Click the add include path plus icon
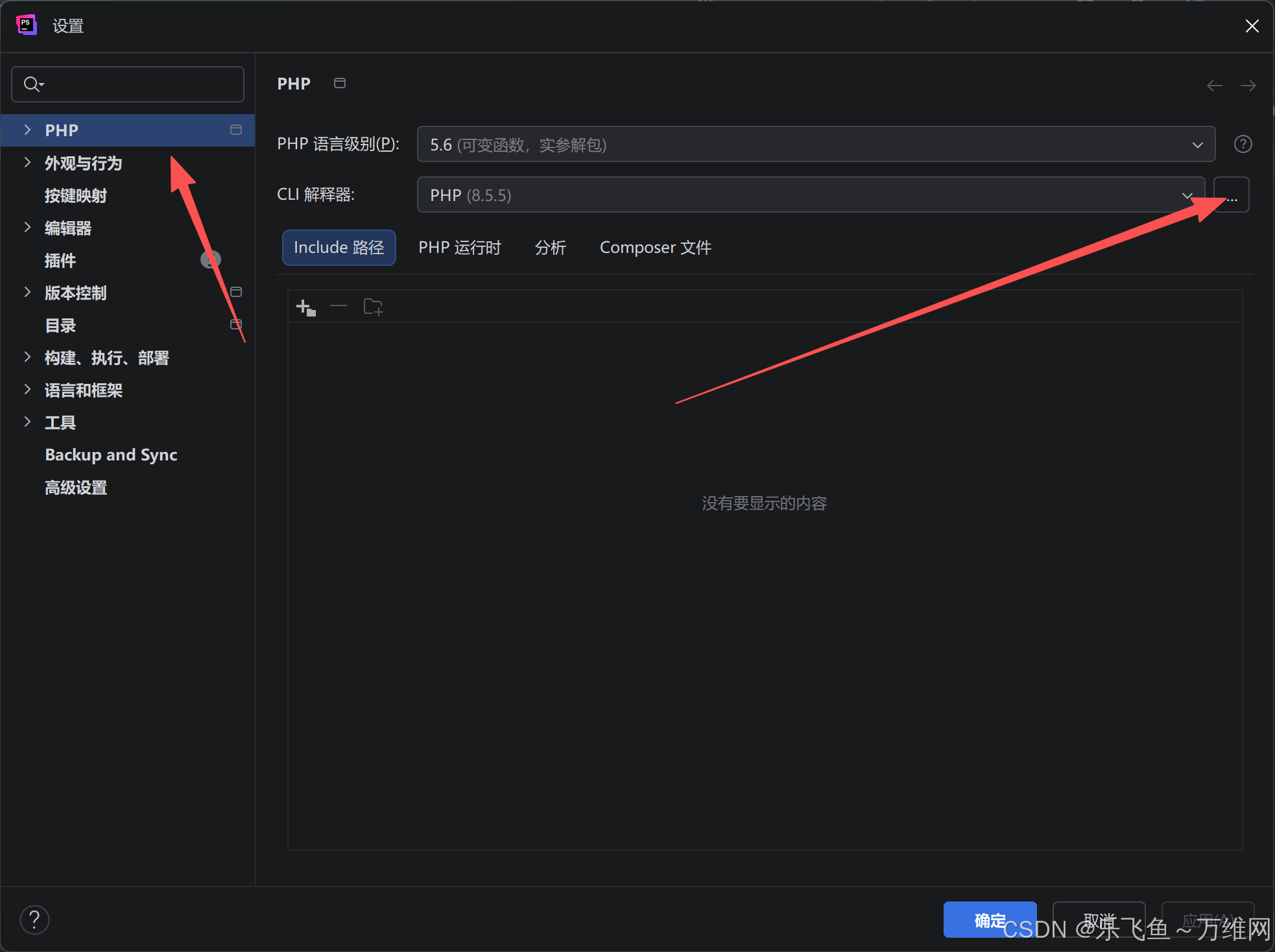Screen dimensions: 1275x952 tap(305, 307)
